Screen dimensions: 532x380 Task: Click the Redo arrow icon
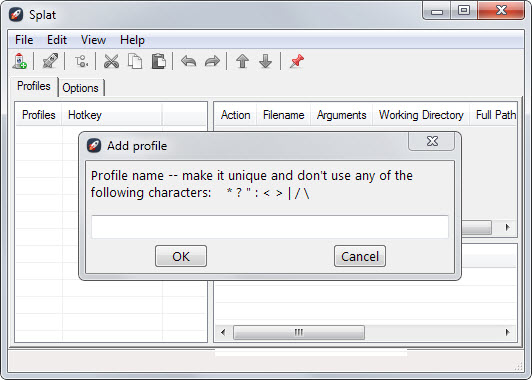click(x=212, y=61)
